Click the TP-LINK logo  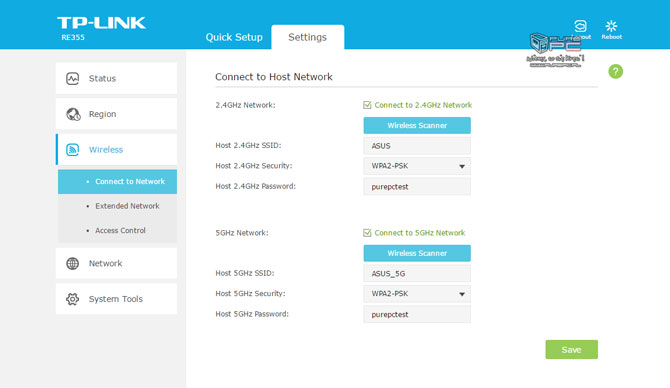coord(101,23)
